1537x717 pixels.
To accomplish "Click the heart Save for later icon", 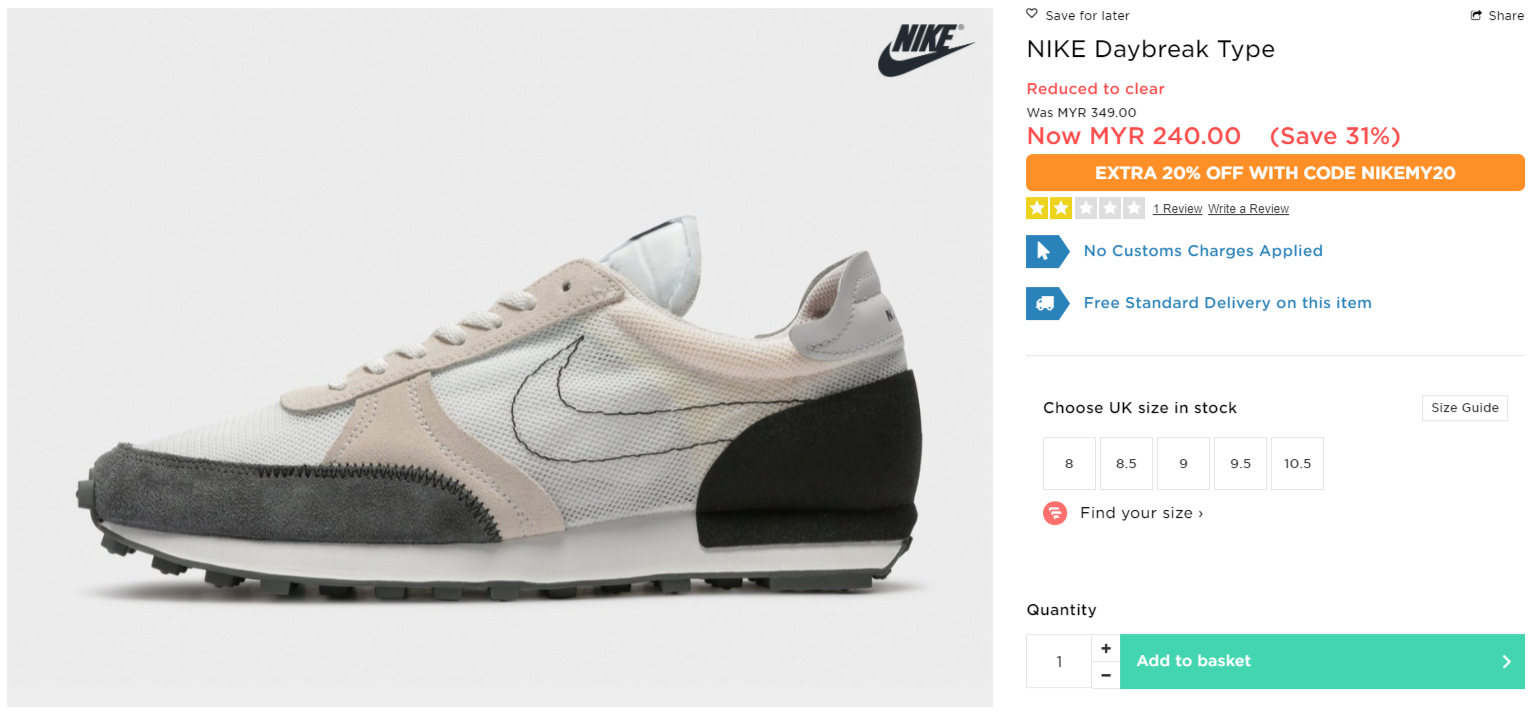I will [1032, 14].
